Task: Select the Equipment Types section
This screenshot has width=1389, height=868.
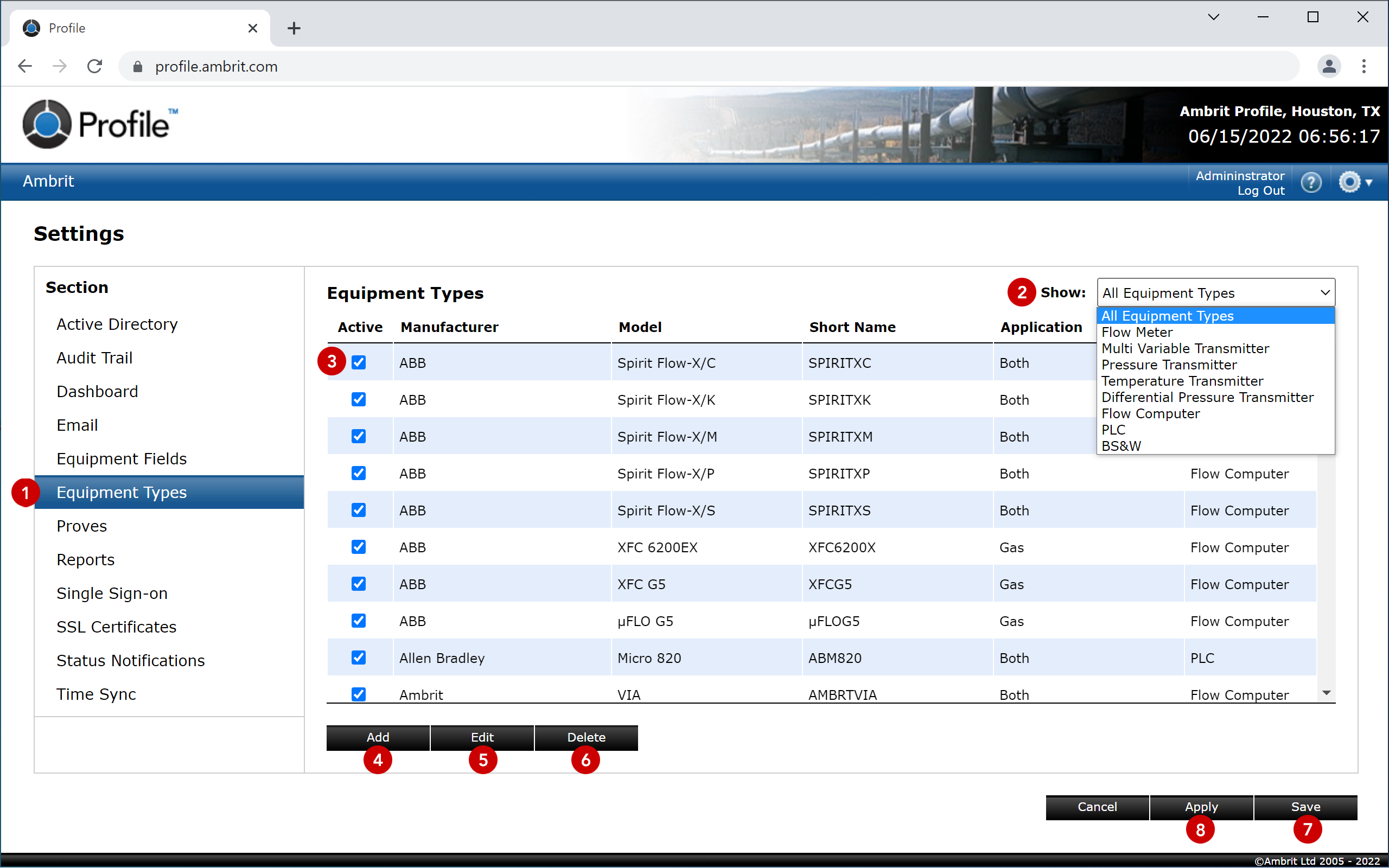Action: pyautogui.click(x=169, y=493)
